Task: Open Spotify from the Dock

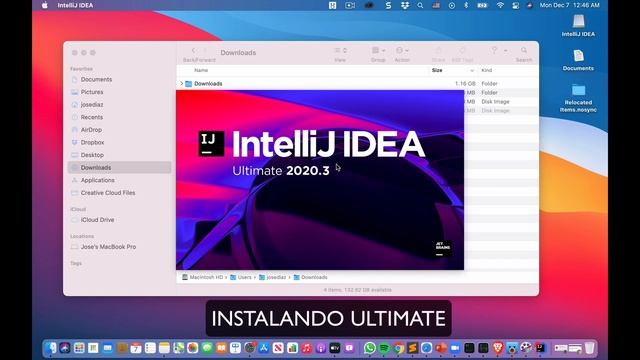Action: 384,348
